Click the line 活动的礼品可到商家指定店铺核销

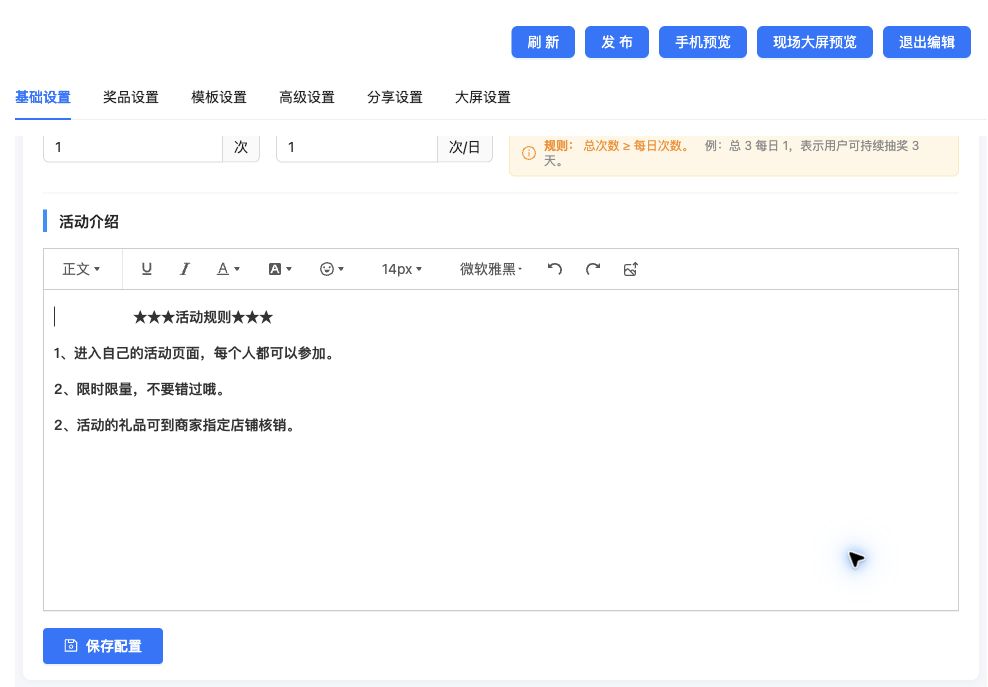pyautogui.click(x=175, y=425)
